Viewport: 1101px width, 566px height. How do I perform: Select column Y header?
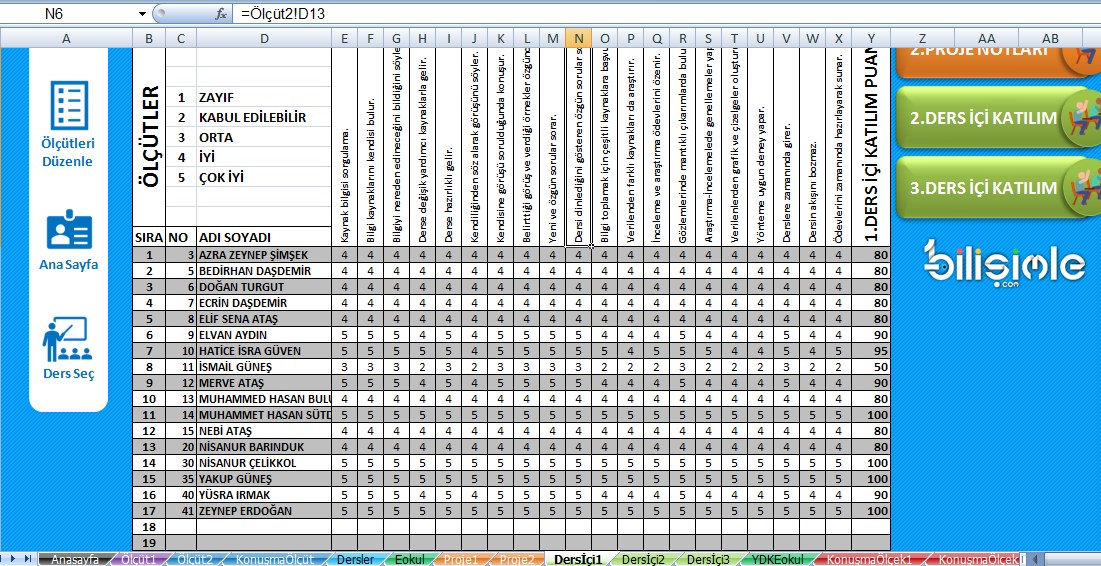tap(871, 38)
